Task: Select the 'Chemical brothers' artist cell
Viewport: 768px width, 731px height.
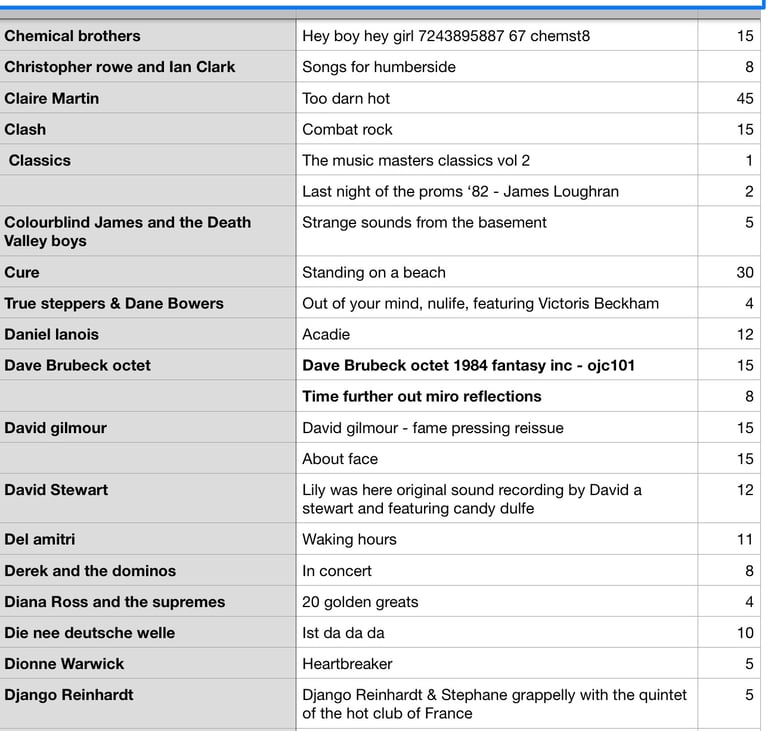Action: coord(147,36)
